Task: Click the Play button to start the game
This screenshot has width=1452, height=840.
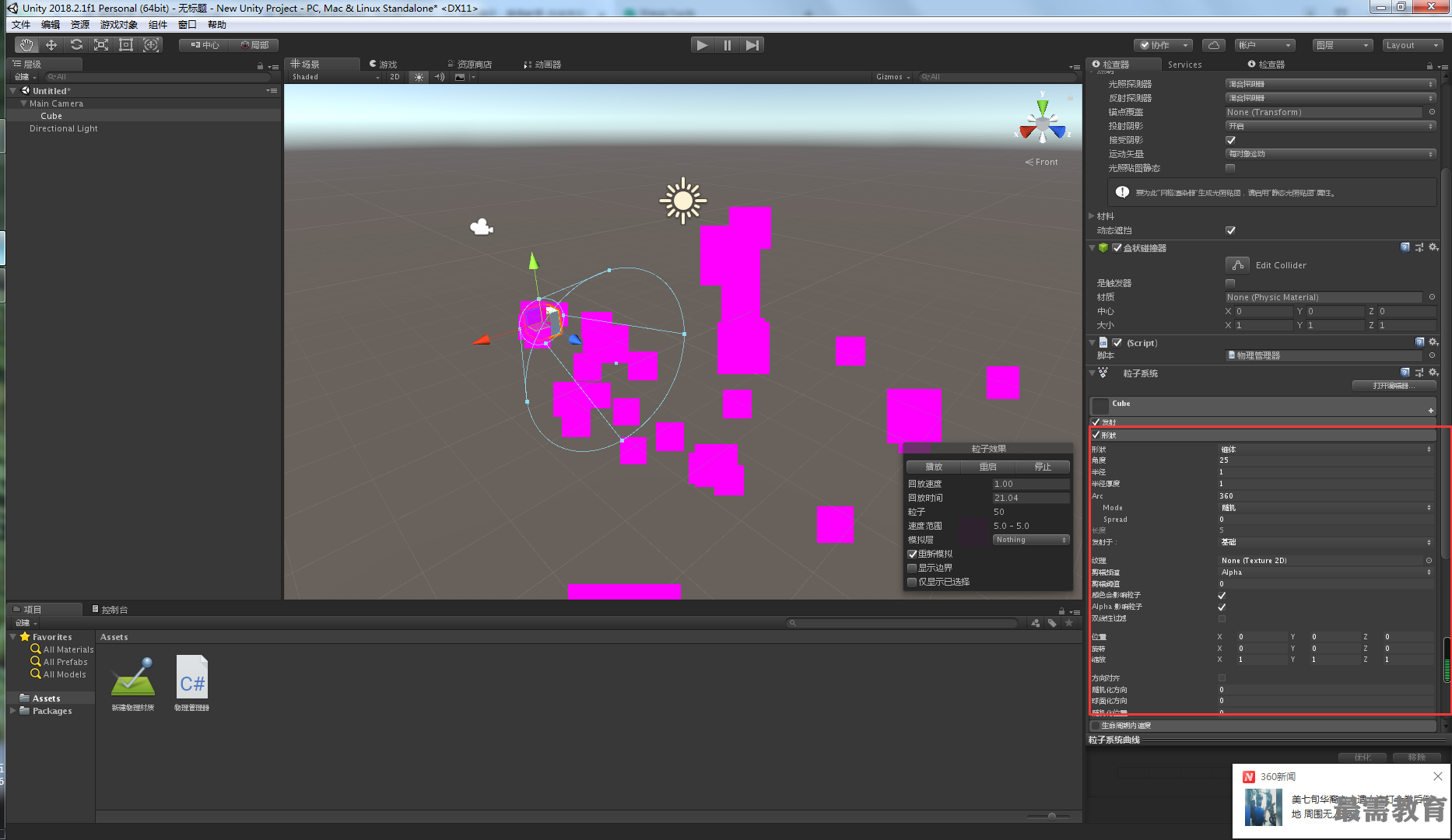Action: tap(703, 45)
